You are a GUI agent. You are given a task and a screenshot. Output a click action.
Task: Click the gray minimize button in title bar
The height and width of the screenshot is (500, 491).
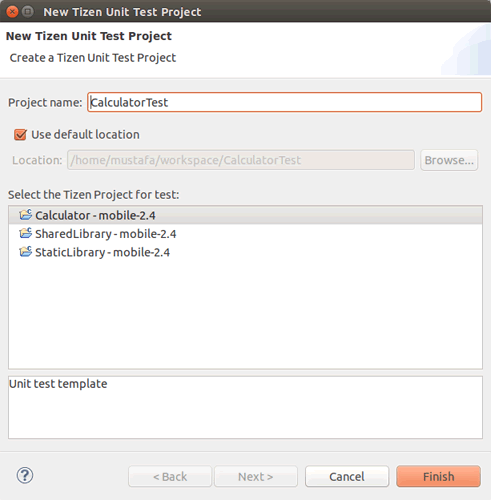point(28,12)
